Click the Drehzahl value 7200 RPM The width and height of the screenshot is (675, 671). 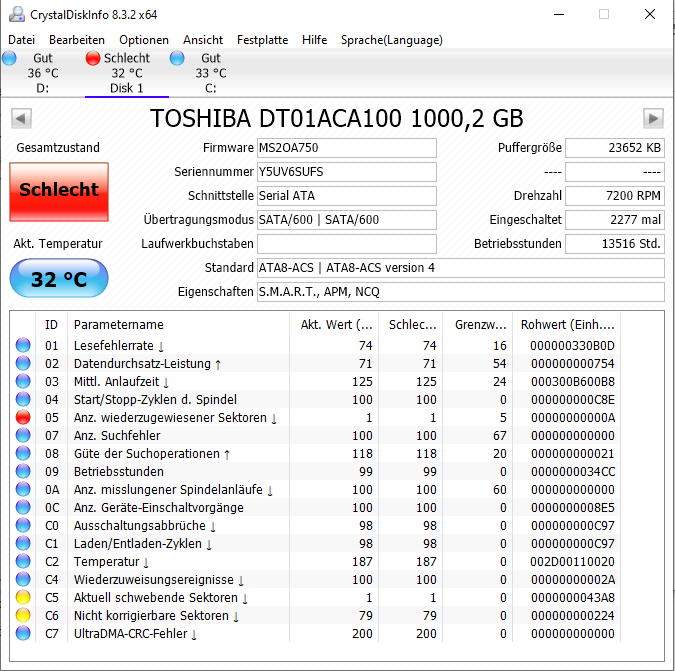615,196
